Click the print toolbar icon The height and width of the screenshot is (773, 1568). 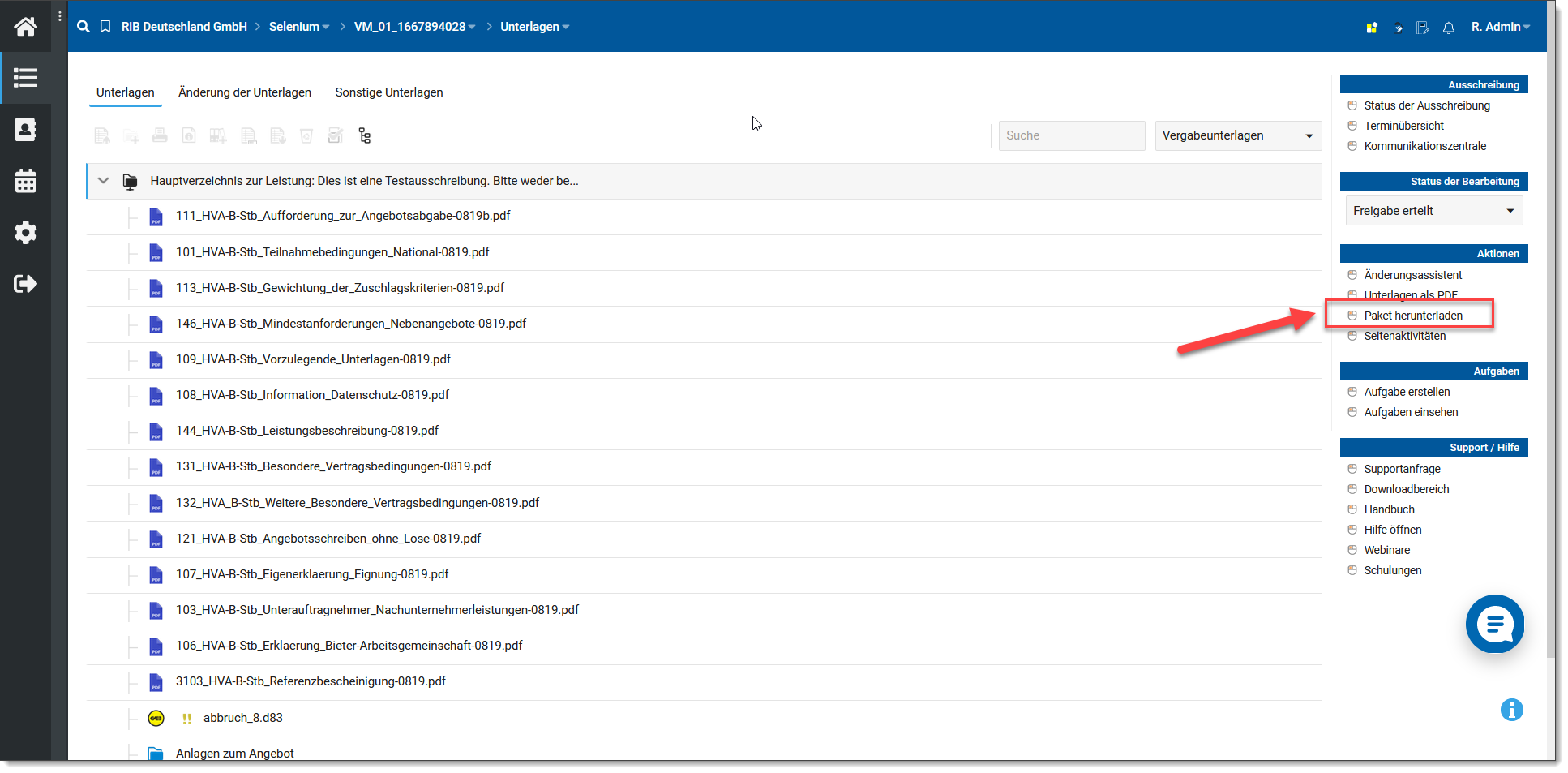160,136
